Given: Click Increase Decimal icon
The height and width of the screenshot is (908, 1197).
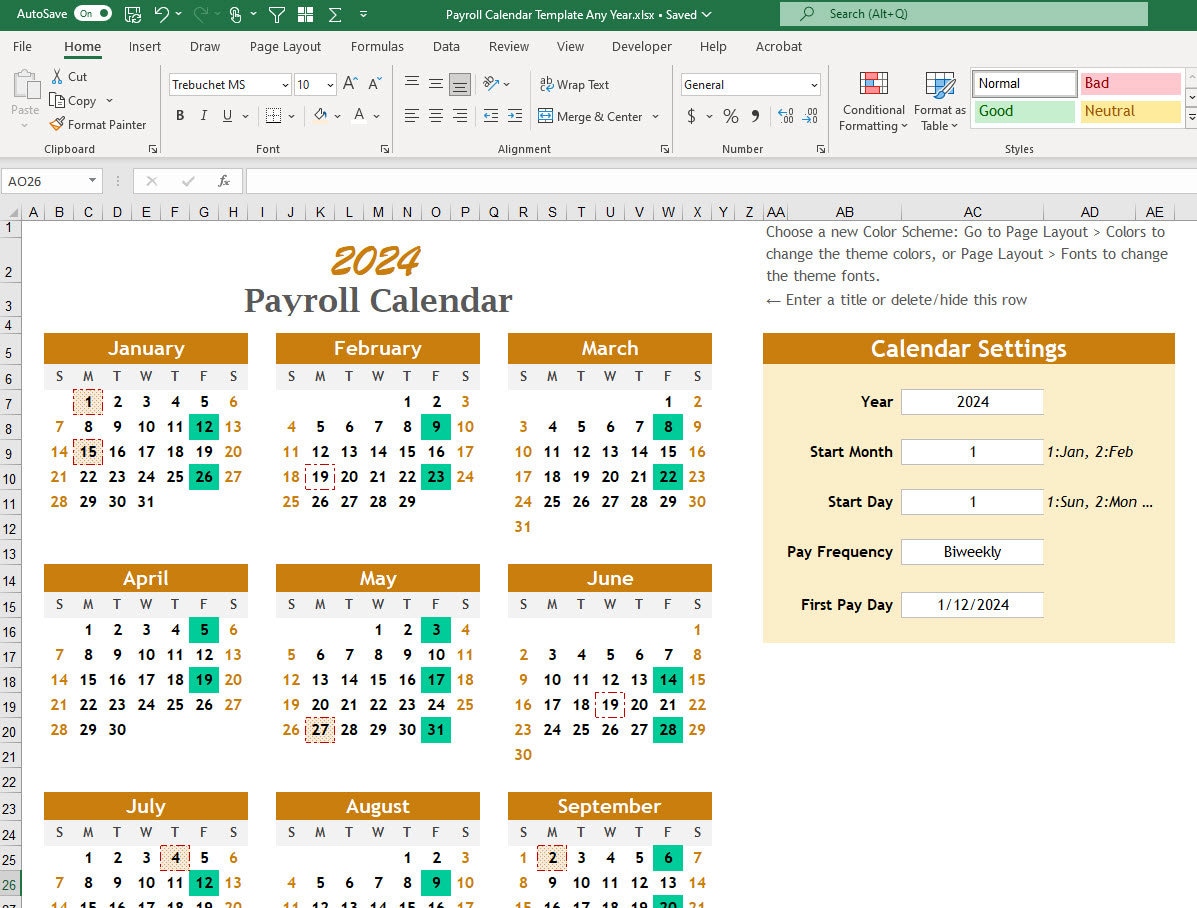Looking at the screenshot, I should 786,116.
